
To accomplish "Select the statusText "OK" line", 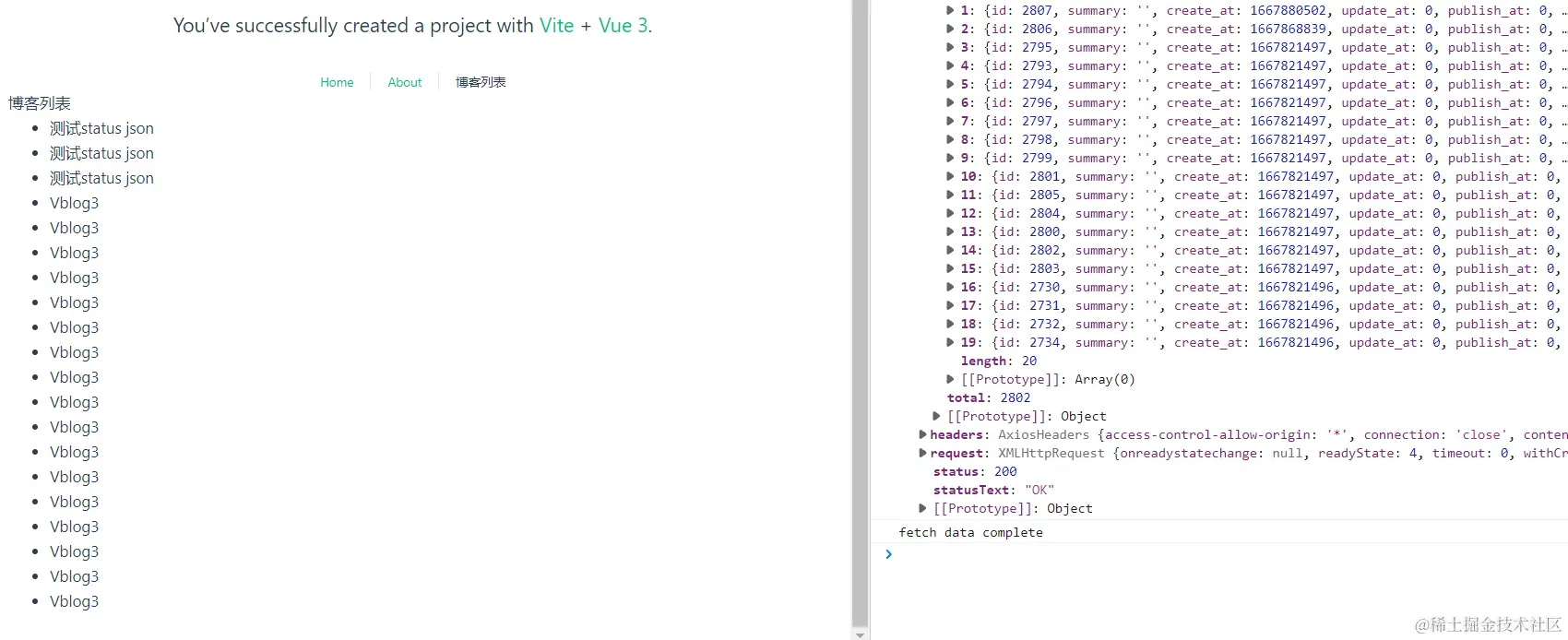I will [x=993, y=490].
